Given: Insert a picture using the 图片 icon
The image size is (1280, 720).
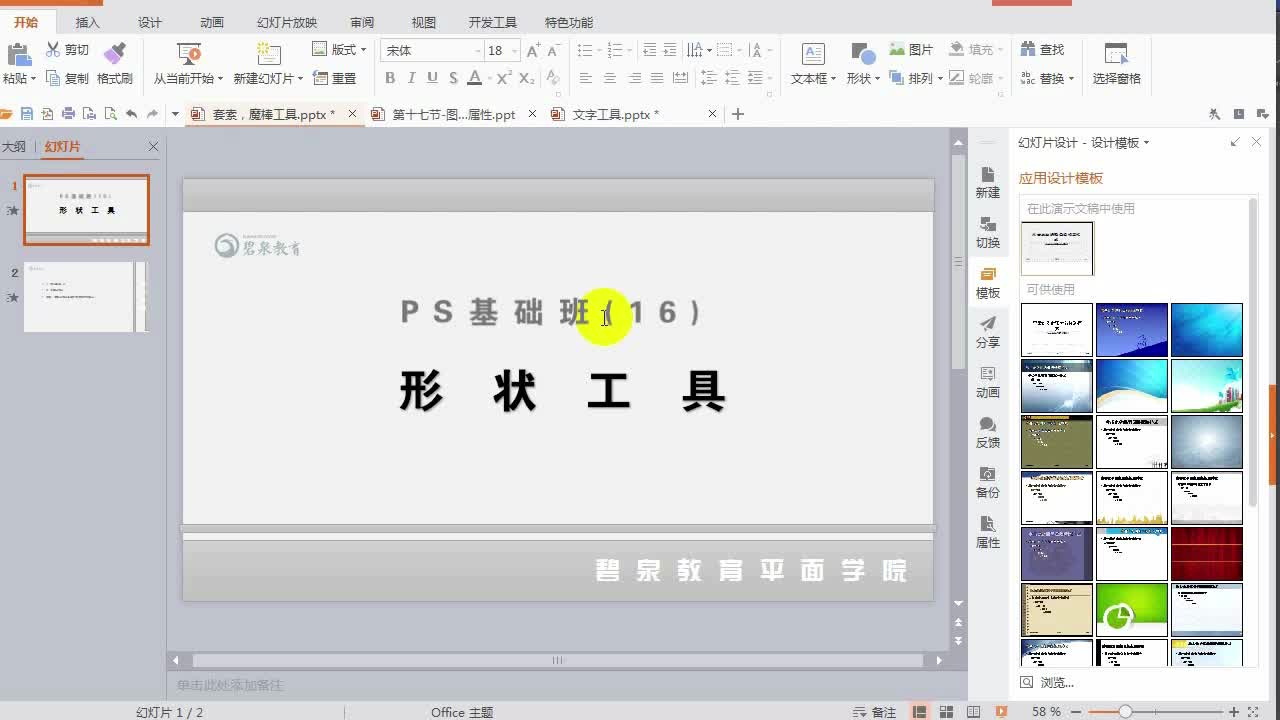Looking at the screenshot, I should pos(902,50).
